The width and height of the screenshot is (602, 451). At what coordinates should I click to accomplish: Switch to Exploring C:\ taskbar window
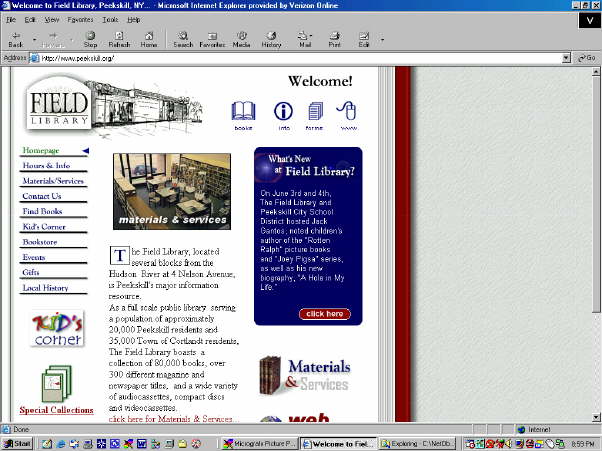tap(417, 443)
